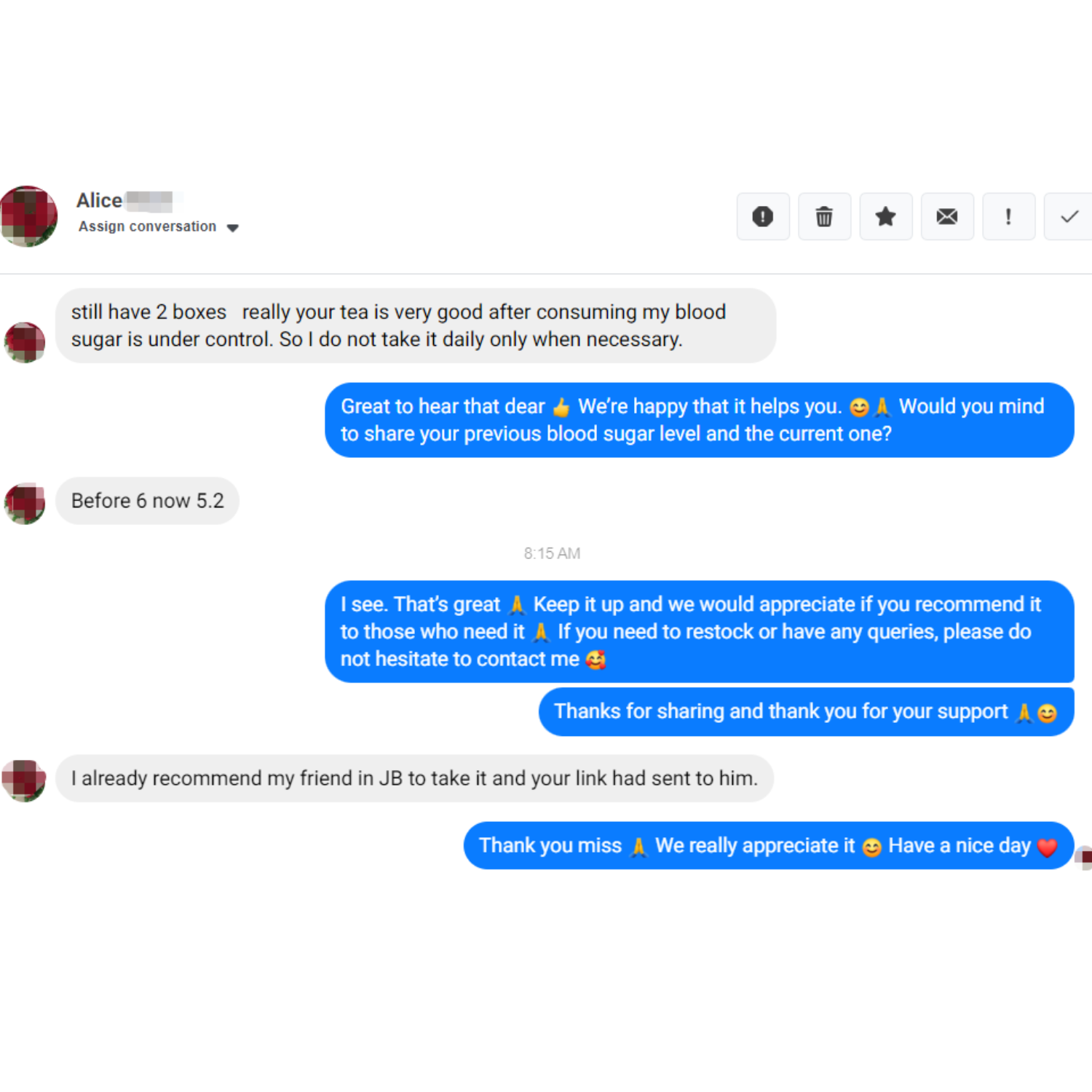1092x1092 pixels.
Task: Select 'I see. That's great' message bubble
Action: [699, 631]
